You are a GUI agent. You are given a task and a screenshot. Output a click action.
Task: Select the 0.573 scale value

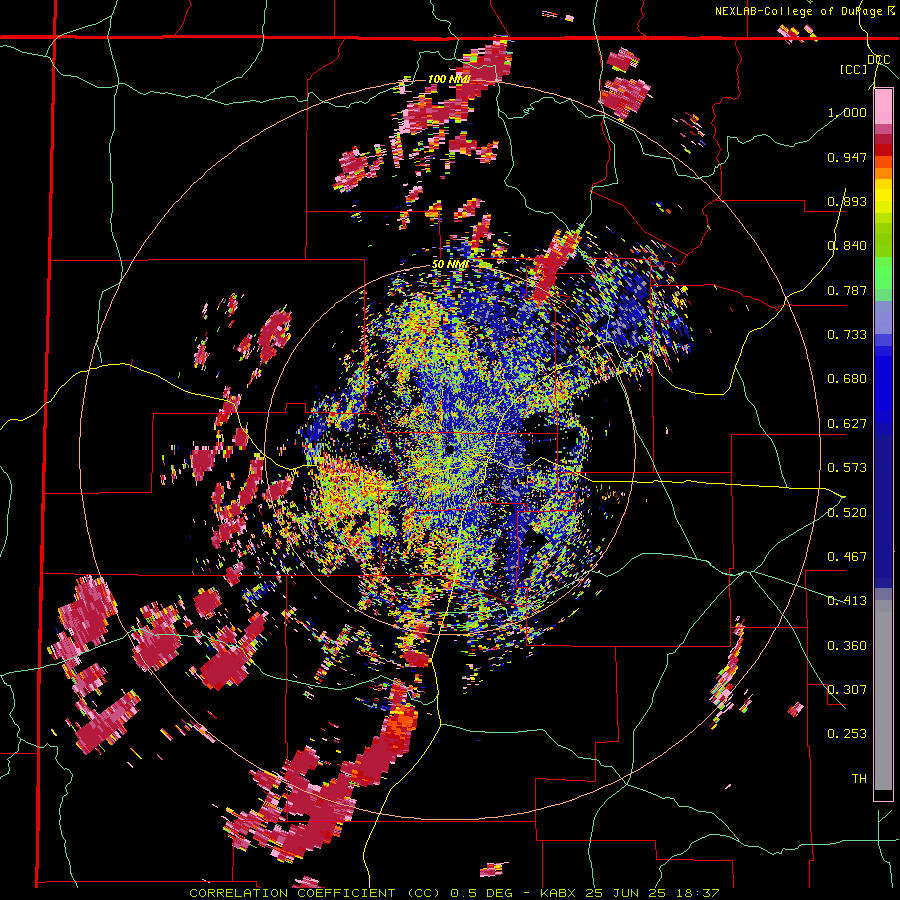(x=847, y=468)
